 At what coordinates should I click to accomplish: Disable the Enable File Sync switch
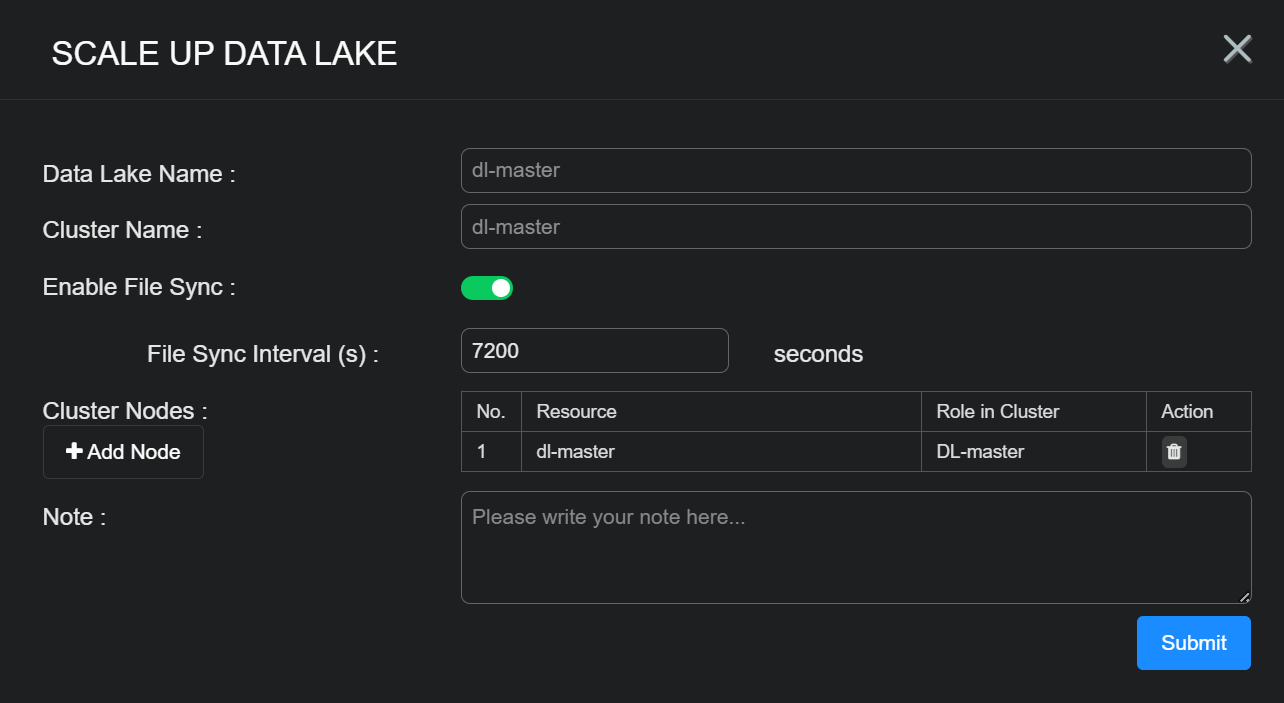pos(487,288)
